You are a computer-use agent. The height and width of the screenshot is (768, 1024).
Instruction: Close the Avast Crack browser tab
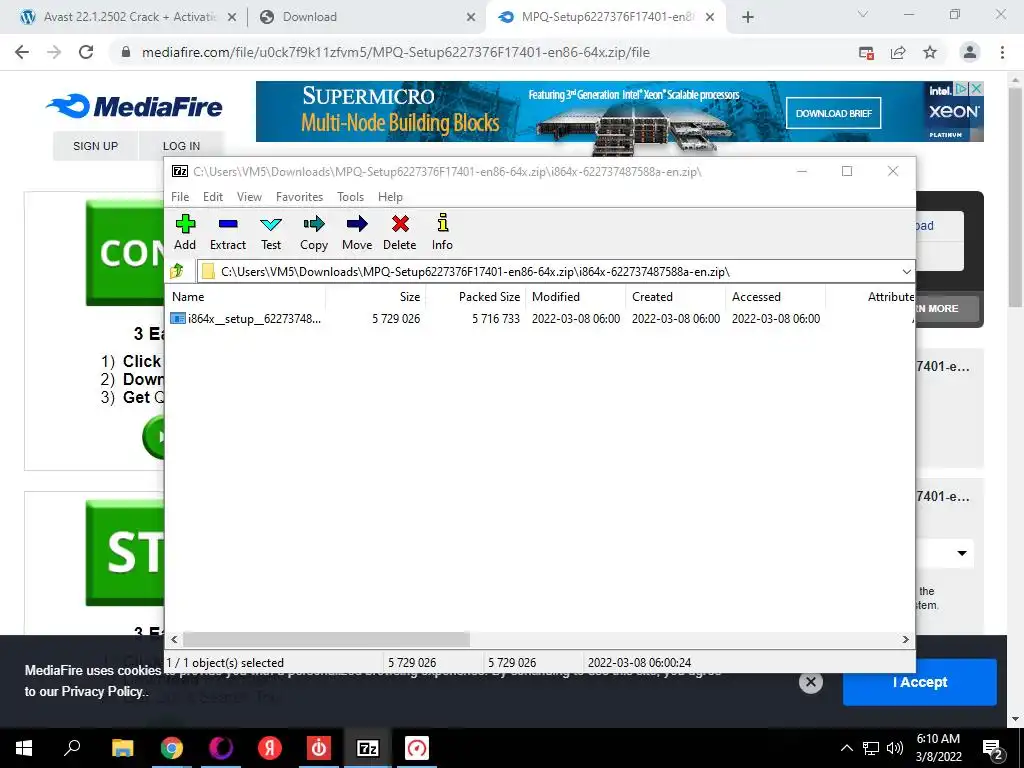pos(232,18)
